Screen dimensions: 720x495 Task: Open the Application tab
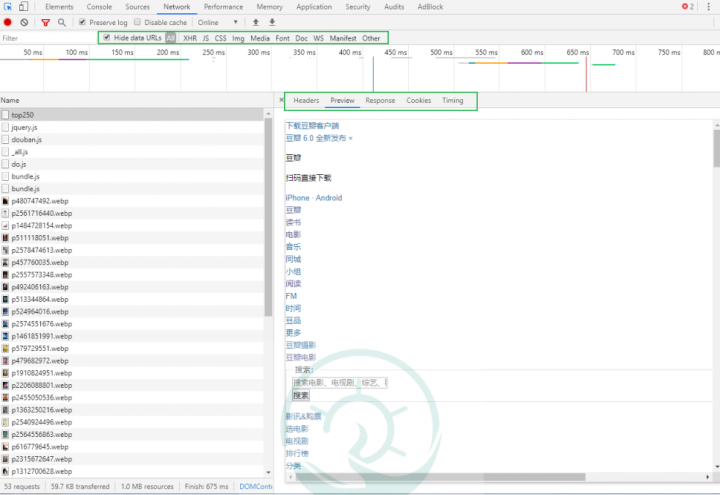pos(314,7)
